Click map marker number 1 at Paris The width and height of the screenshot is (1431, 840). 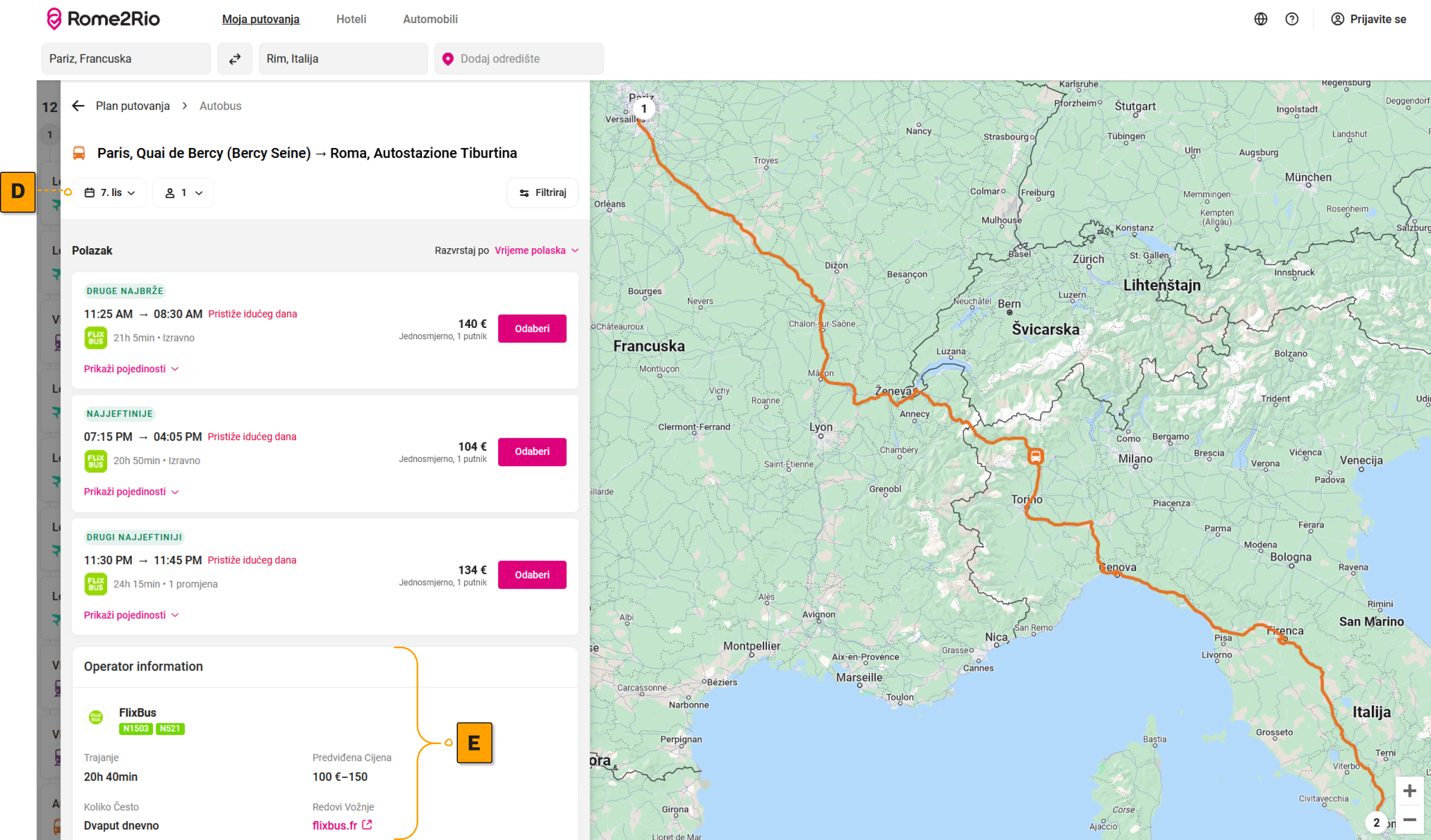coord(644,109)
